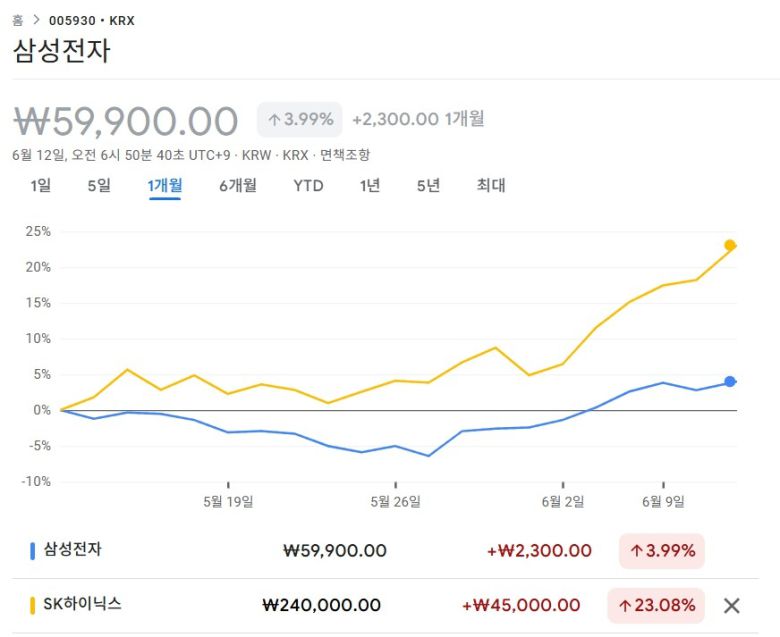This screenshot has height=637, width=780.
Task: Click the 3.99% up-arrow badge beside price
Action: (299, 119)
